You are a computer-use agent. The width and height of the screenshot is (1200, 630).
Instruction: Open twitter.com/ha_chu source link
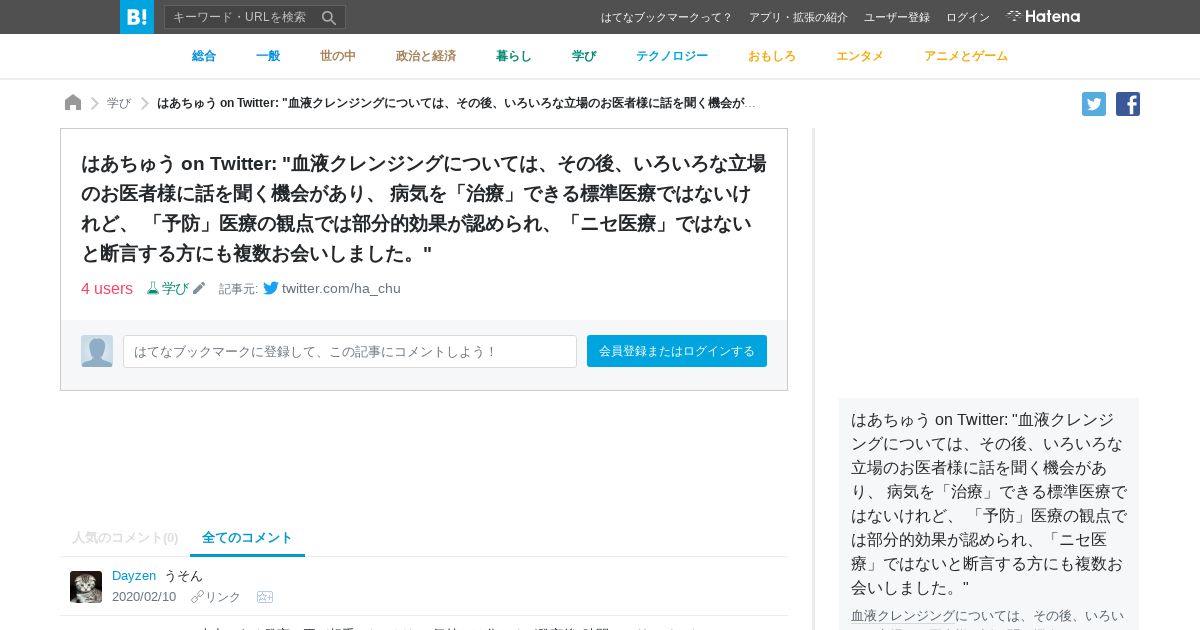point(341,288)
